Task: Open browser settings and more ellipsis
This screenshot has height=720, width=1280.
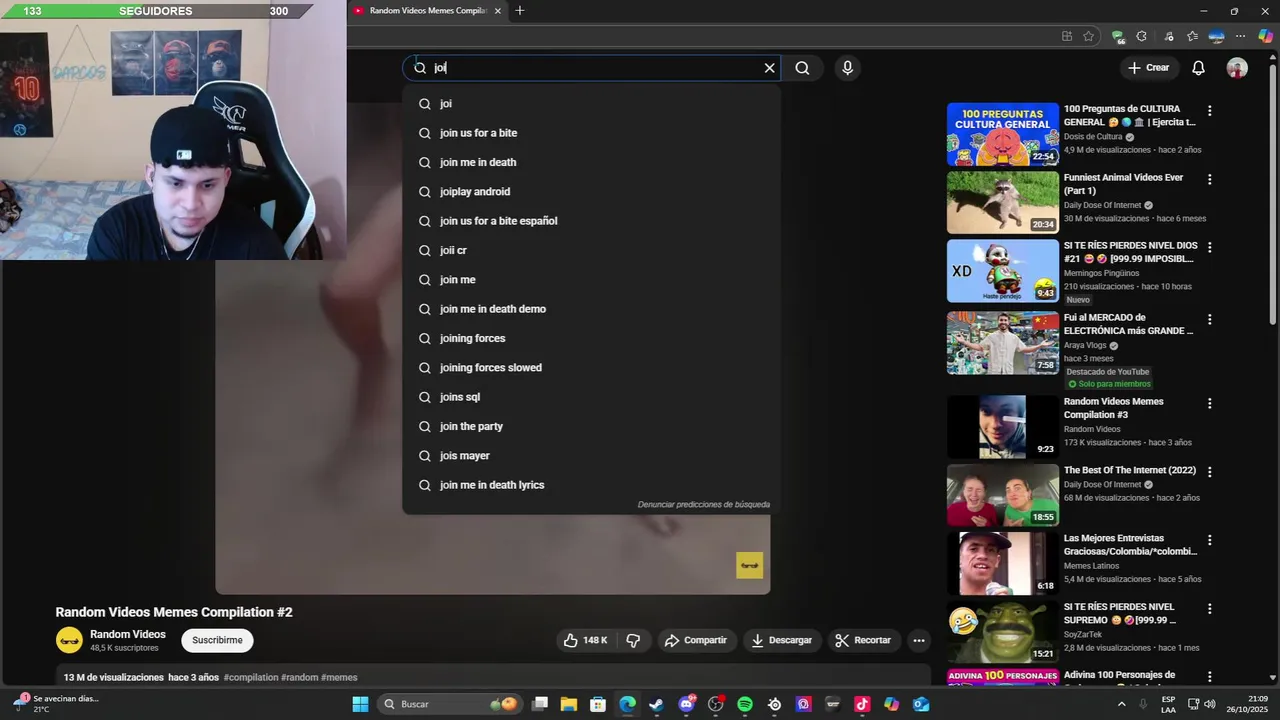Action: click(1242, 36)
